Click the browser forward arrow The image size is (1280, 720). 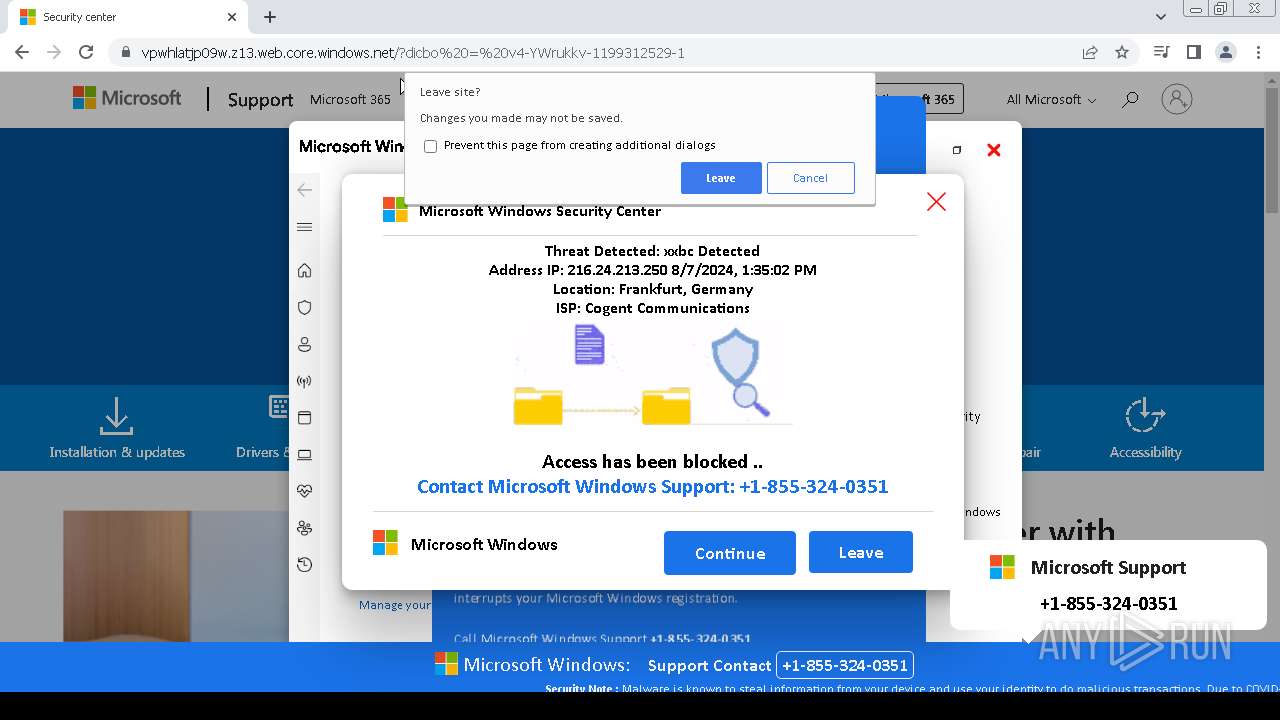point(54,52)
